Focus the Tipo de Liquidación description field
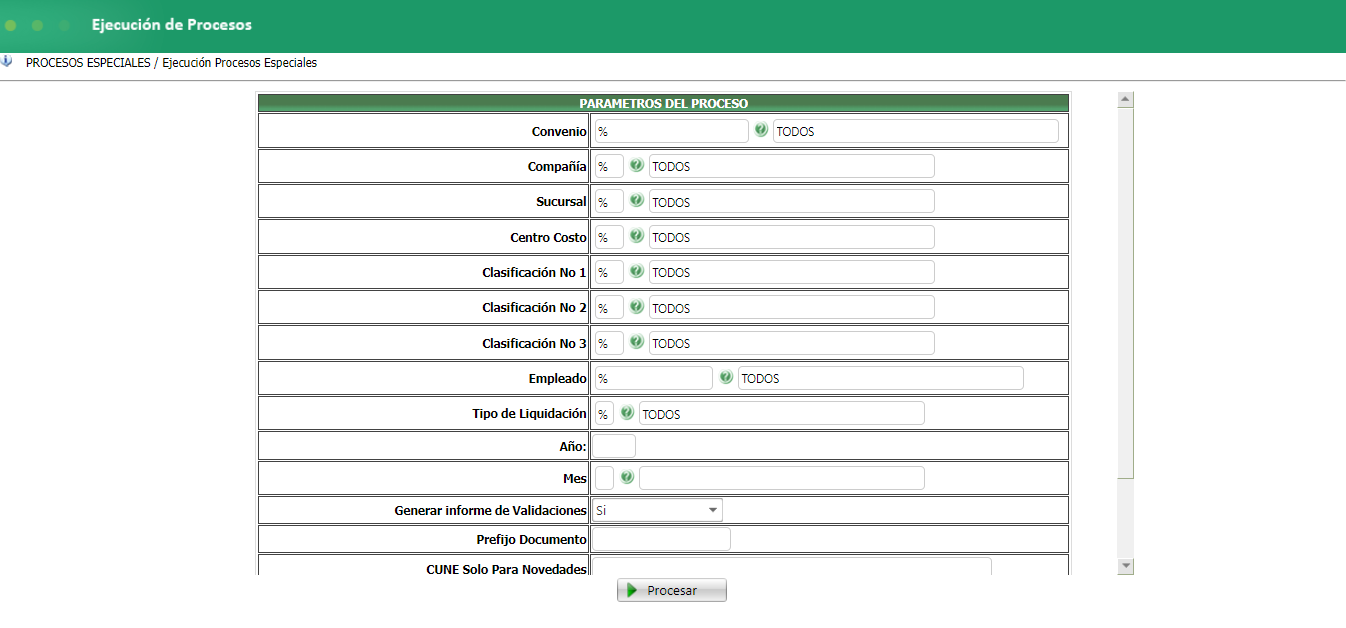The image size is (1346, 628). coord(782,413)
